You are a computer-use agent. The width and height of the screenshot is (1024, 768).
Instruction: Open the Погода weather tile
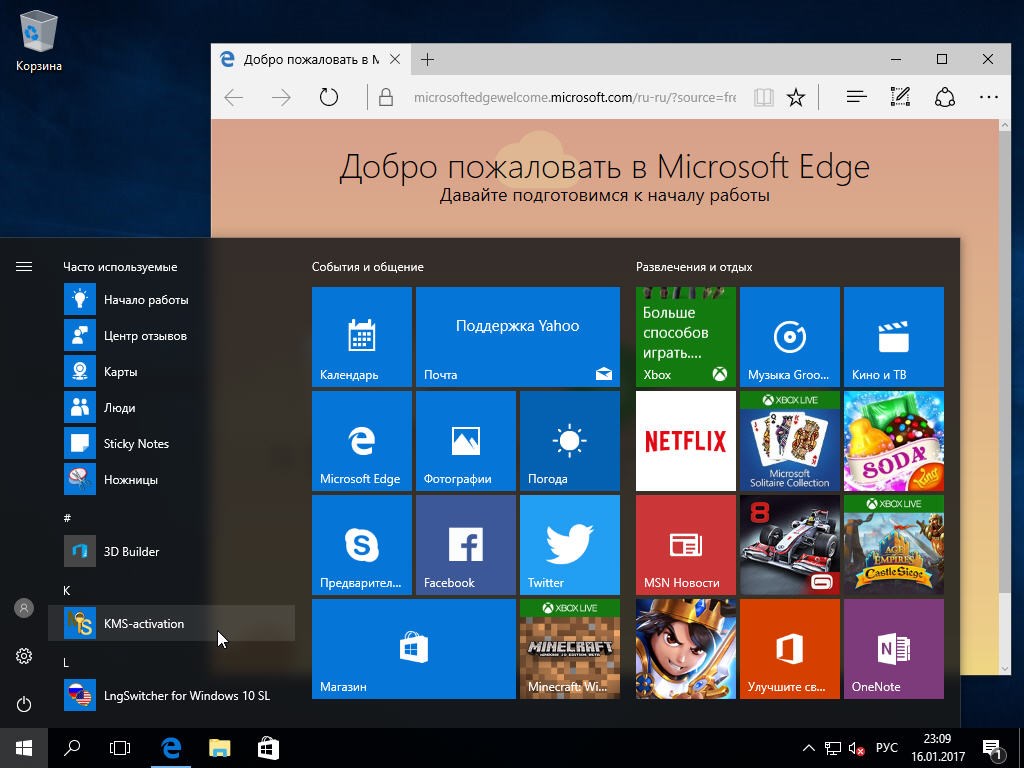click(x=569, y=441)
